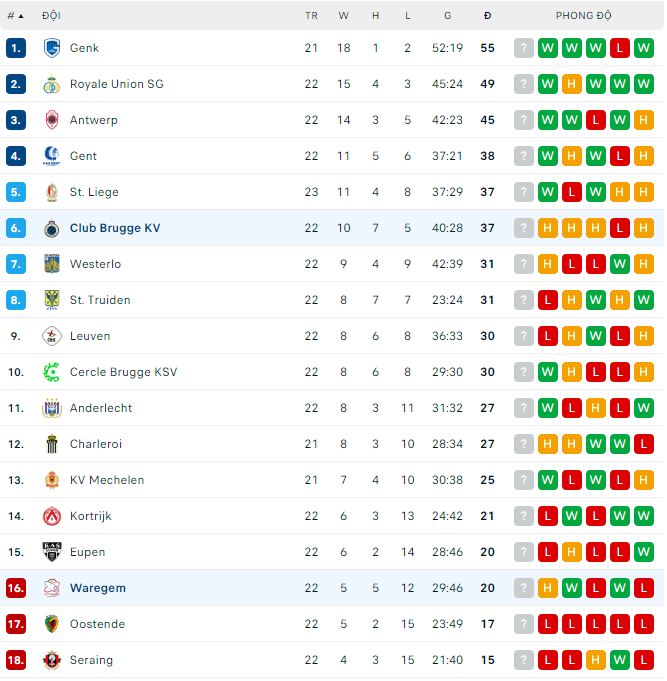Click the Seraing club logo

pos(52,660)
